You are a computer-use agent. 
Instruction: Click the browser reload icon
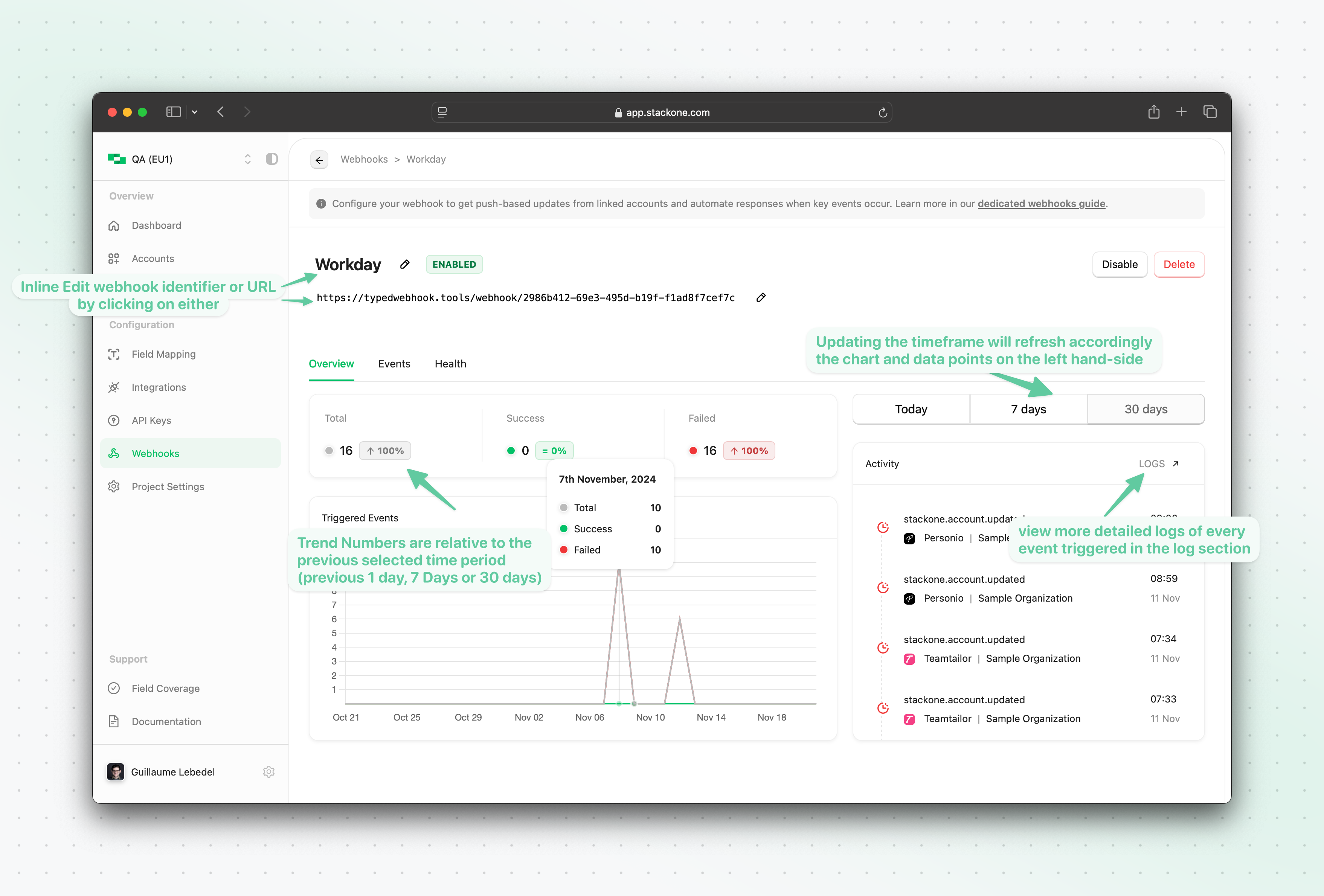tap(883, 112)
